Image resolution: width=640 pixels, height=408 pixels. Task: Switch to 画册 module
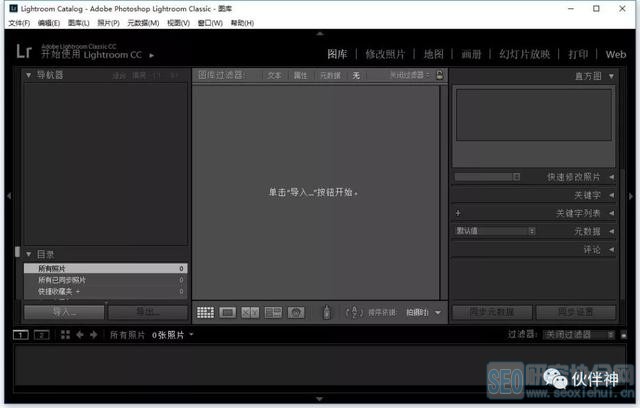point(471,54)
